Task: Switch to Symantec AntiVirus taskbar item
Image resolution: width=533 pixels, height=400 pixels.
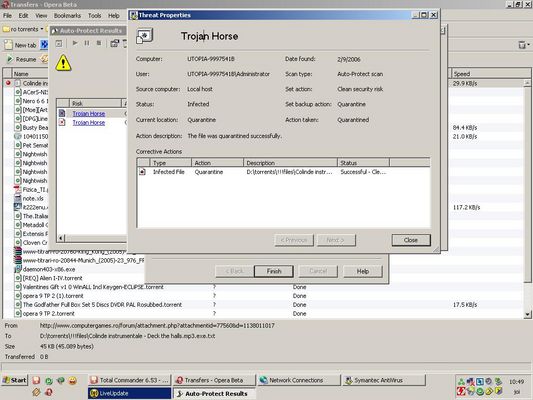Action: pyautogui.click(x=384, y=380)
